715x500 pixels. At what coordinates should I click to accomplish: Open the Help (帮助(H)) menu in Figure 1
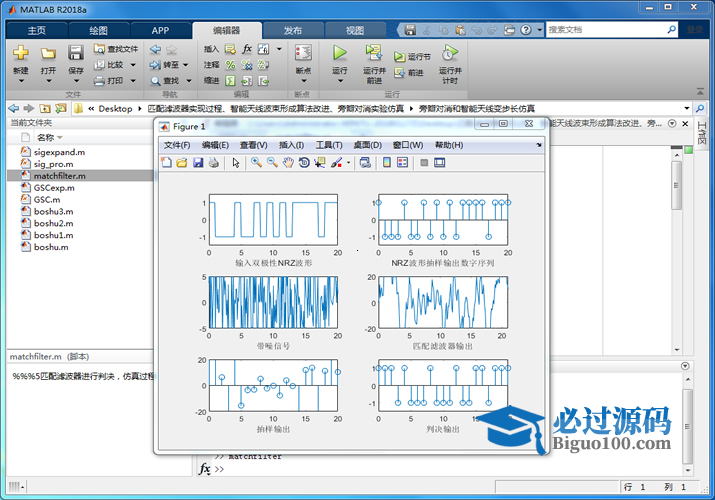click(449, 145)
